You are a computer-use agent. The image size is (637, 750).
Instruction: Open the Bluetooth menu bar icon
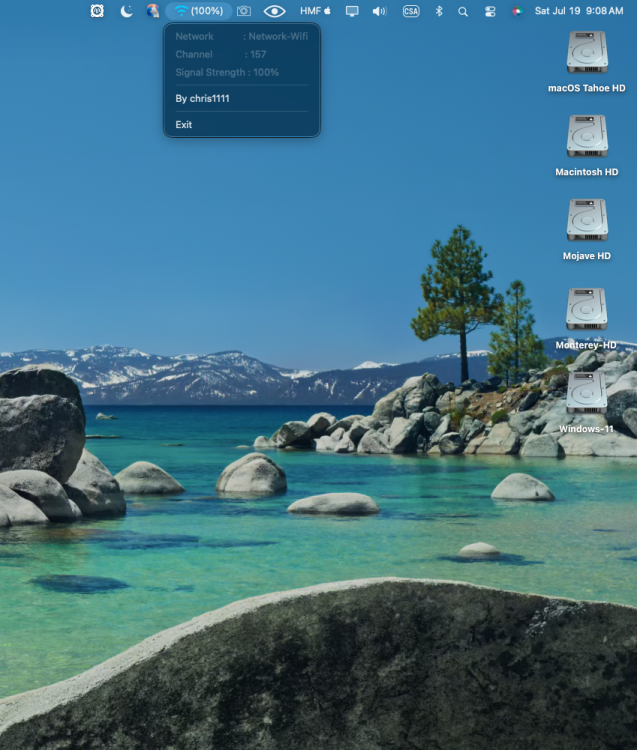[x=439, y=11]
